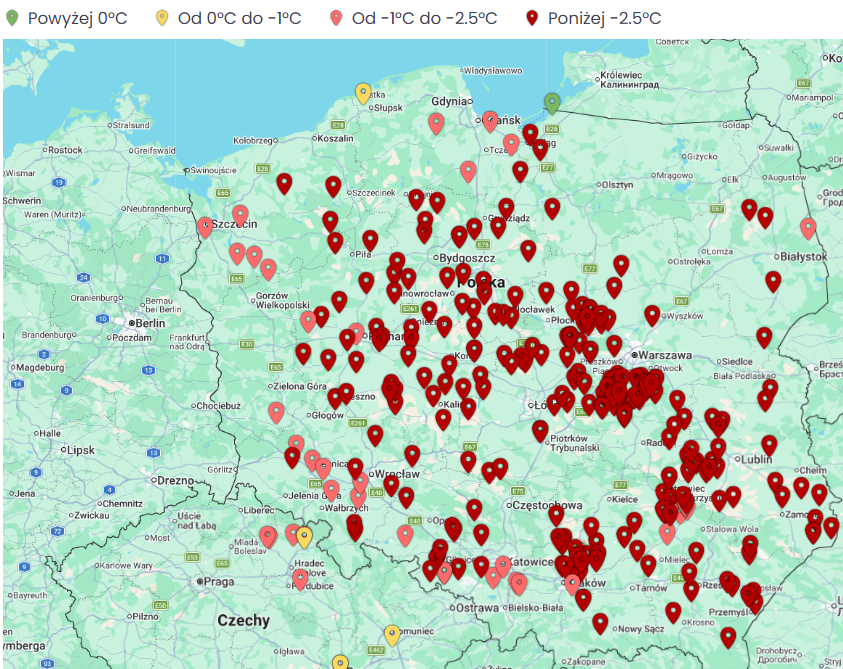Select the light red marker above Głogów
Screen dimensions: 843x669
coord(276,411)
